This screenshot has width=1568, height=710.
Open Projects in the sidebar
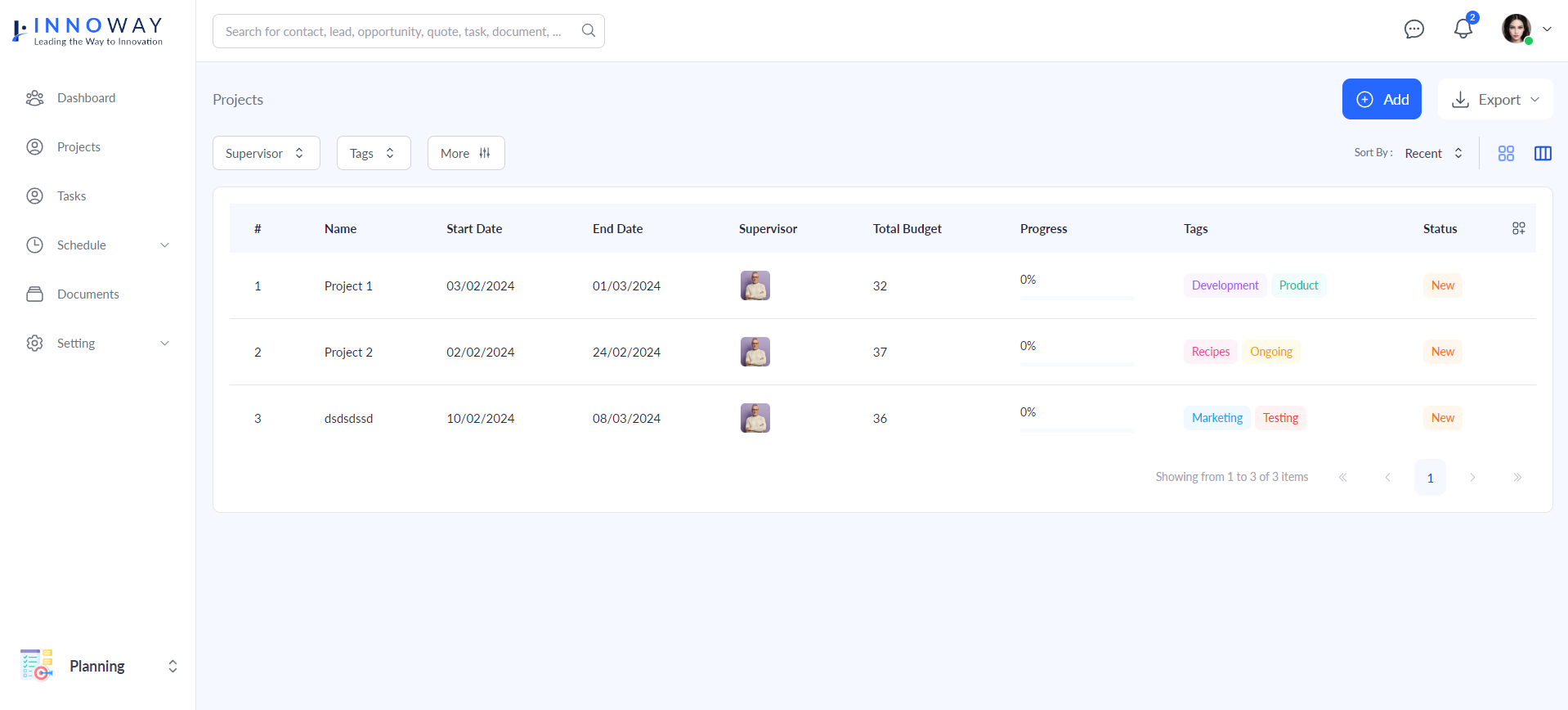78,147
